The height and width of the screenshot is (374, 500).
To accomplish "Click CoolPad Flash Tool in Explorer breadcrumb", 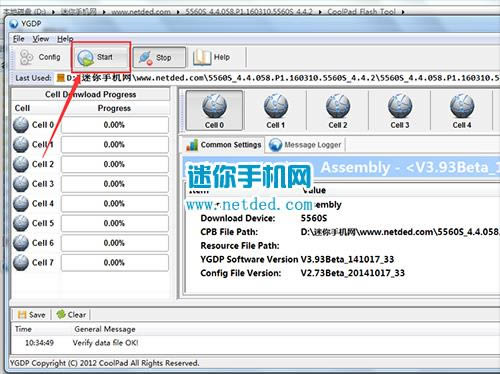I will tap(362, 12).
